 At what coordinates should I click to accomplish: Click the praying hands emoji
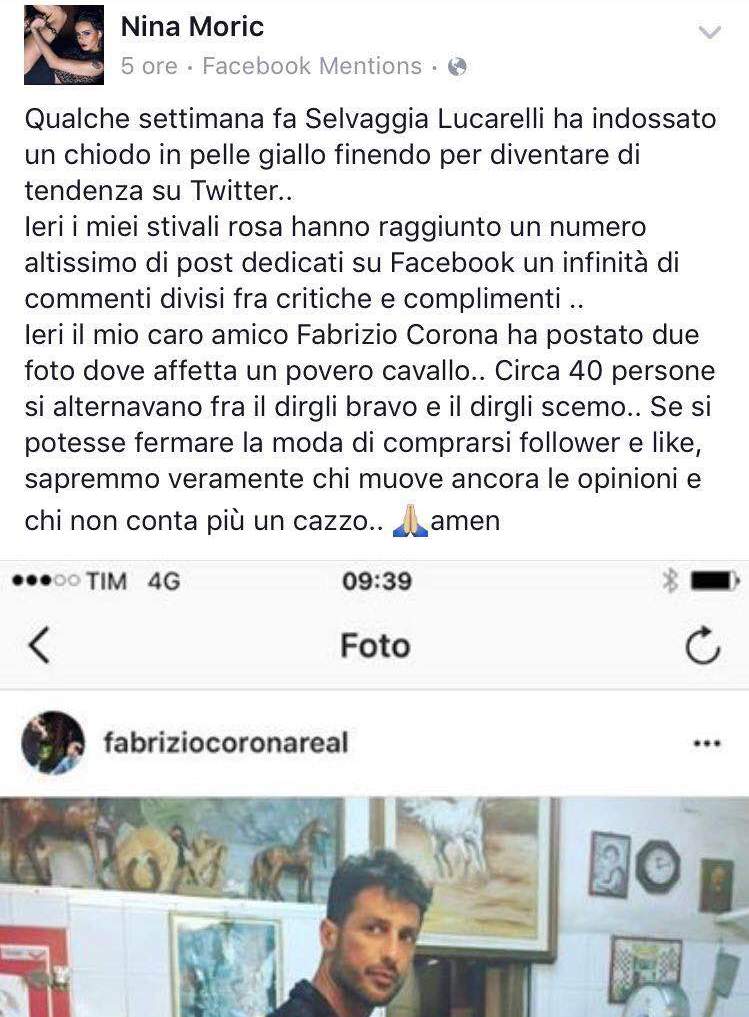pos(410,521)
